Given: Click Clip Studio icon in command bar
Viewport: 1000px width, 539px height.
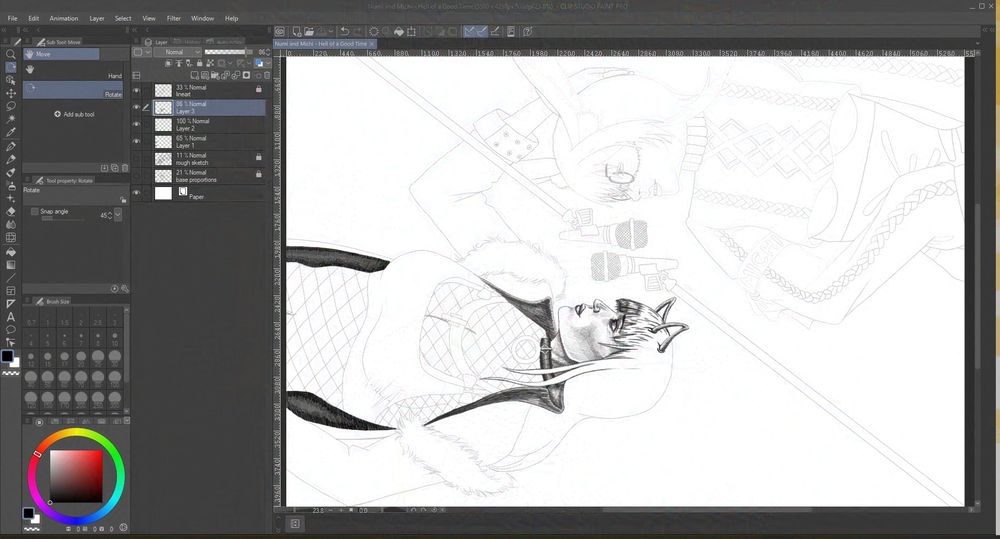Looking at the screenshot, I should pyautogui.click(x=279, y=31).
